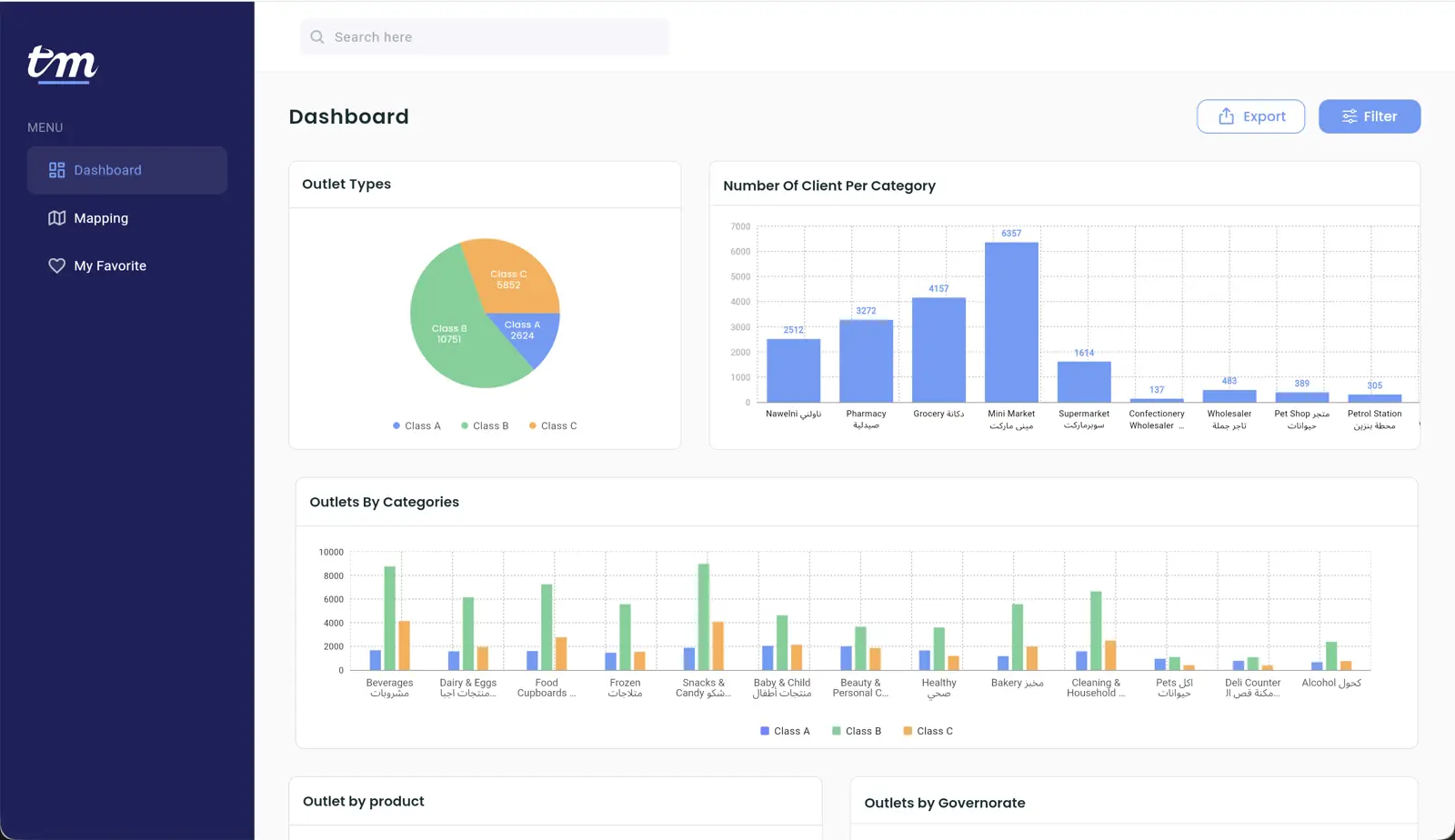This screenshot has height=840, width=1455.
Task: Open the Dashboard menu item
Action: [127, 170]
